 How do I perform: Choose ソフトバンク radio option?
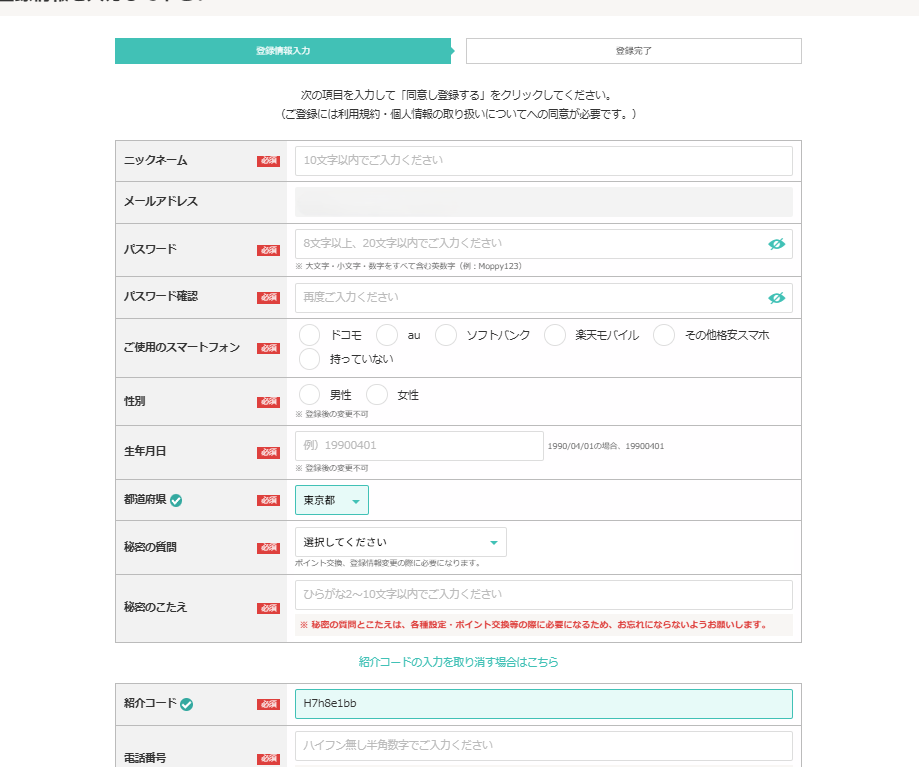tap(446, 335)
